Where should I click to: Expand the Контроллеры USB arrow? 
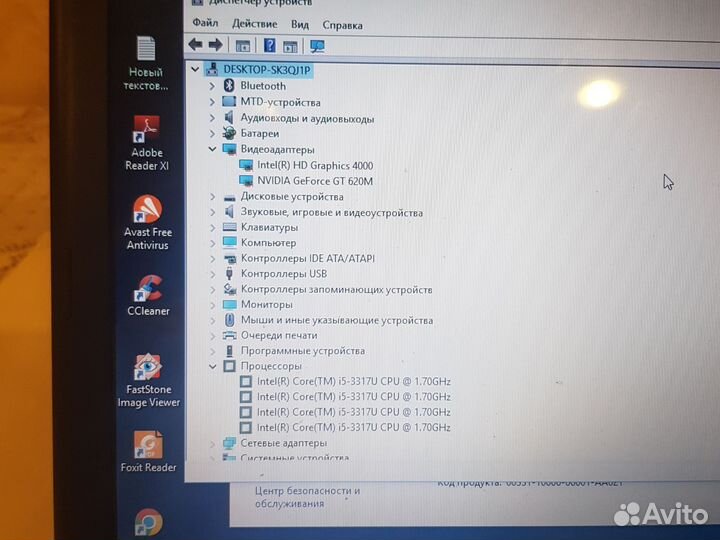212,274
